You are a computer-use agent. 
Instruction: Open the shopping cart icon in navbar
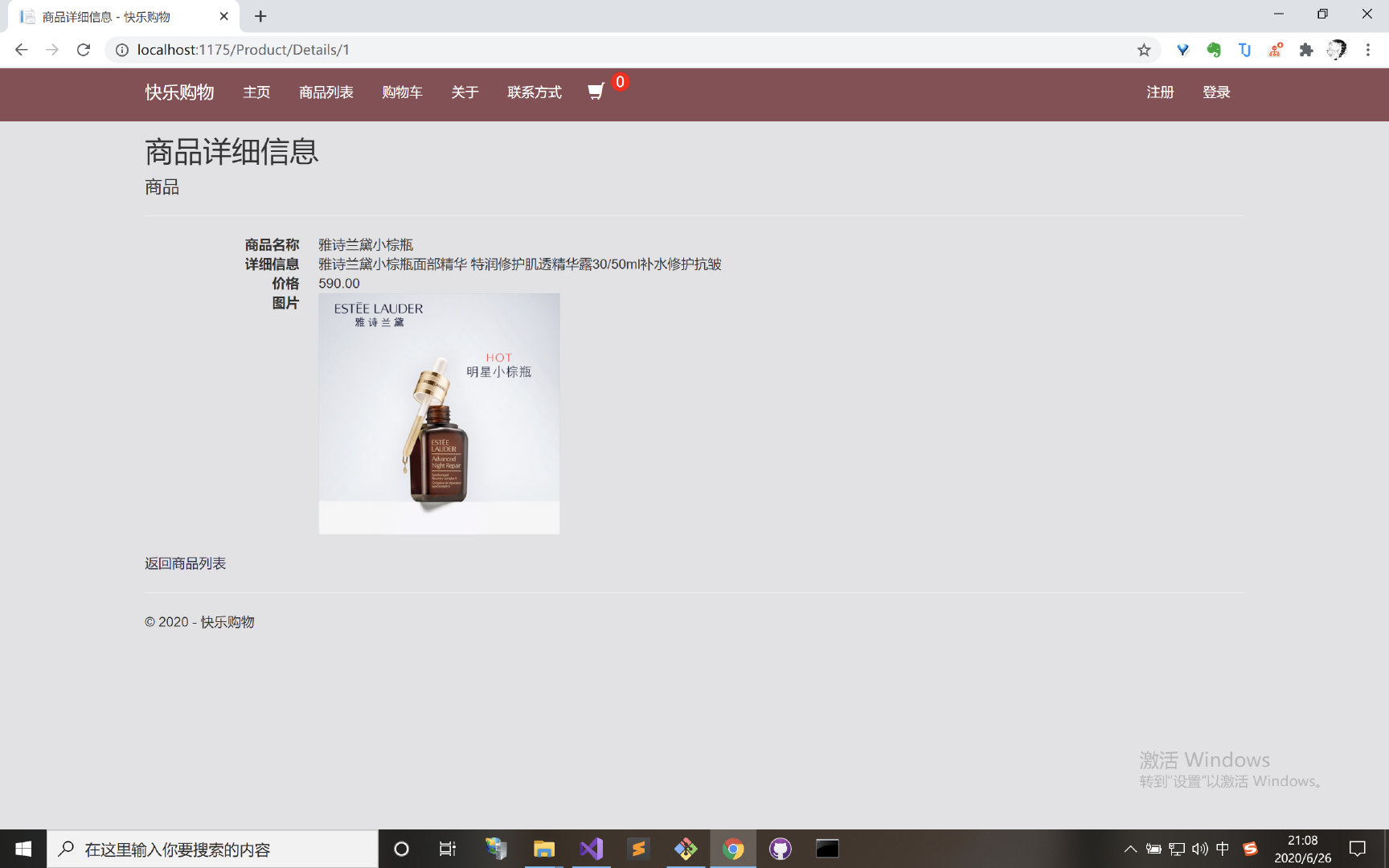click(596, 92)
